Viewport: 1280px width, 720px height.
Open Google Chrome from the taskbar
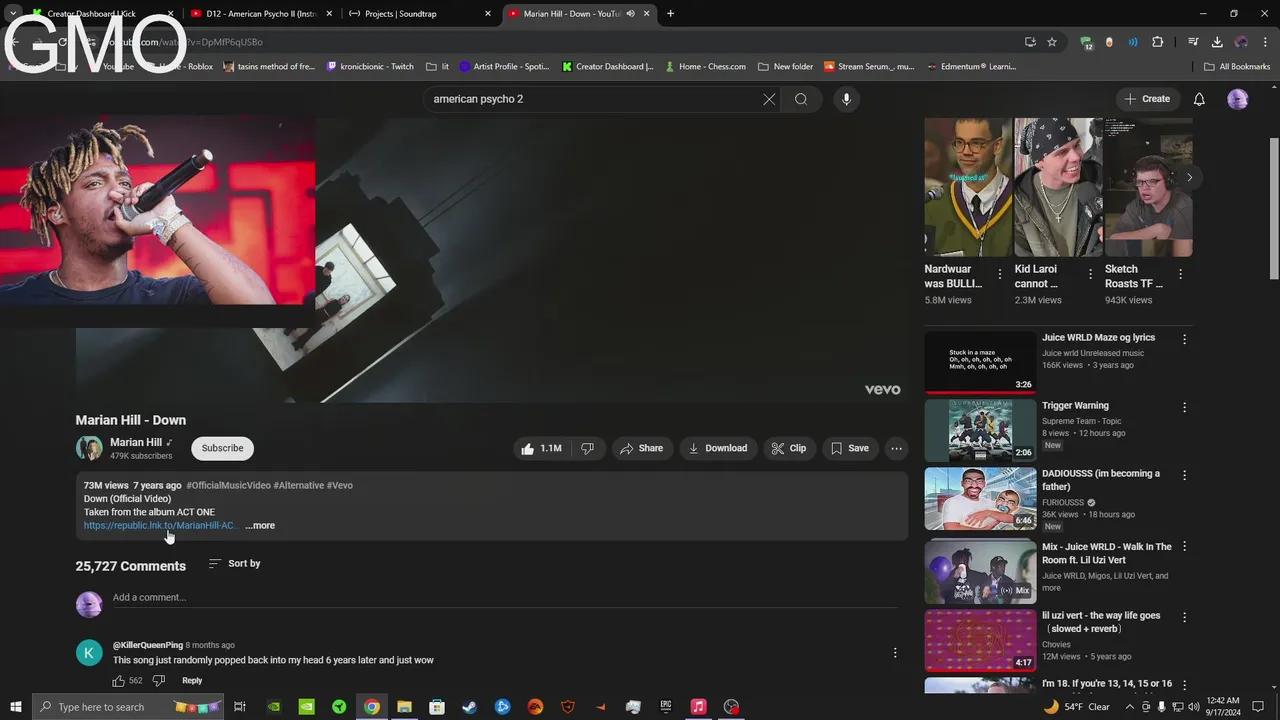coord(371,707)
